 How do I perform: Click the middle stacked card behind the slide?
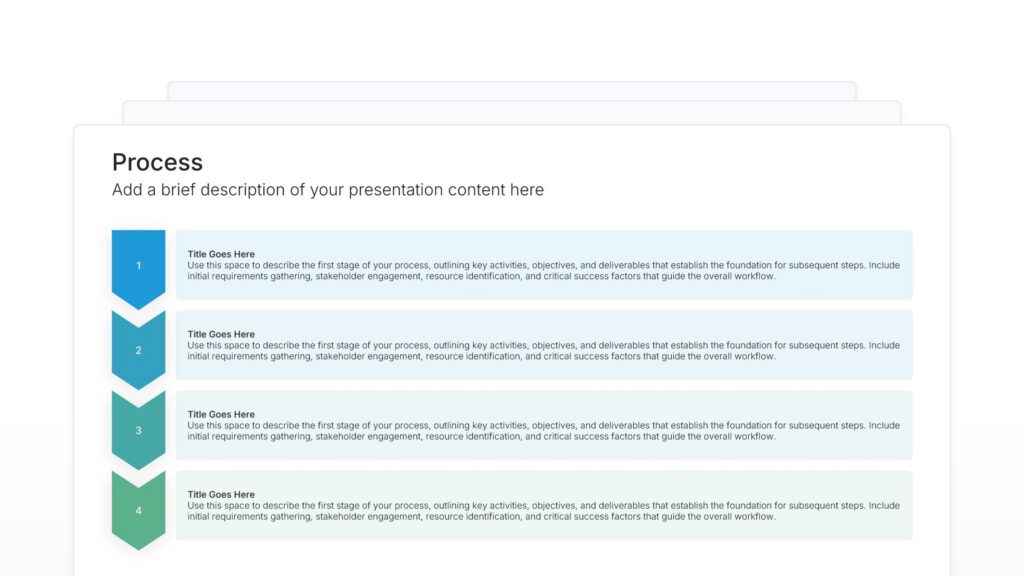pos(511,112)
